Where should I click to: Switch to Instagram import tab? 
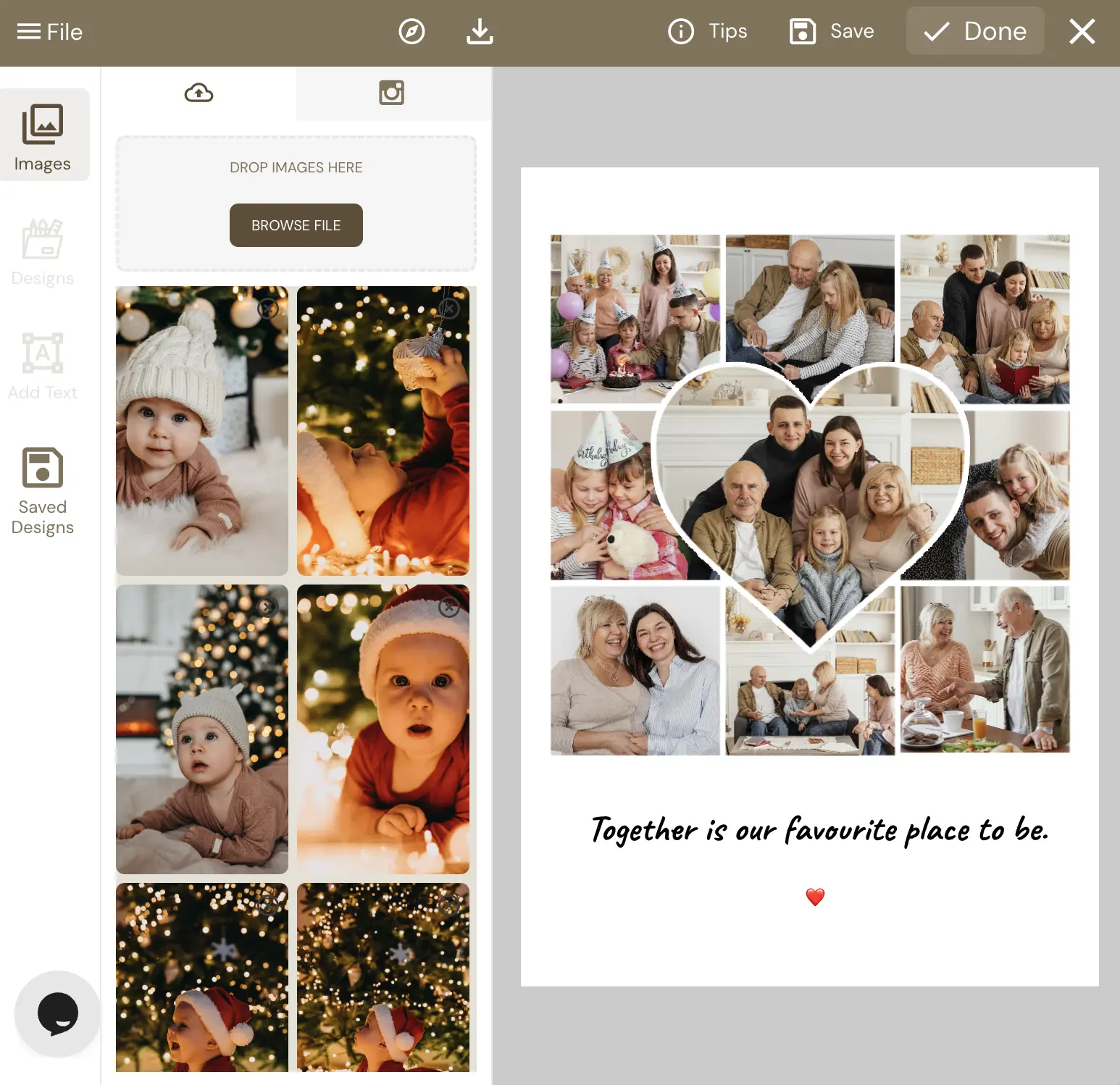(392, 93)
